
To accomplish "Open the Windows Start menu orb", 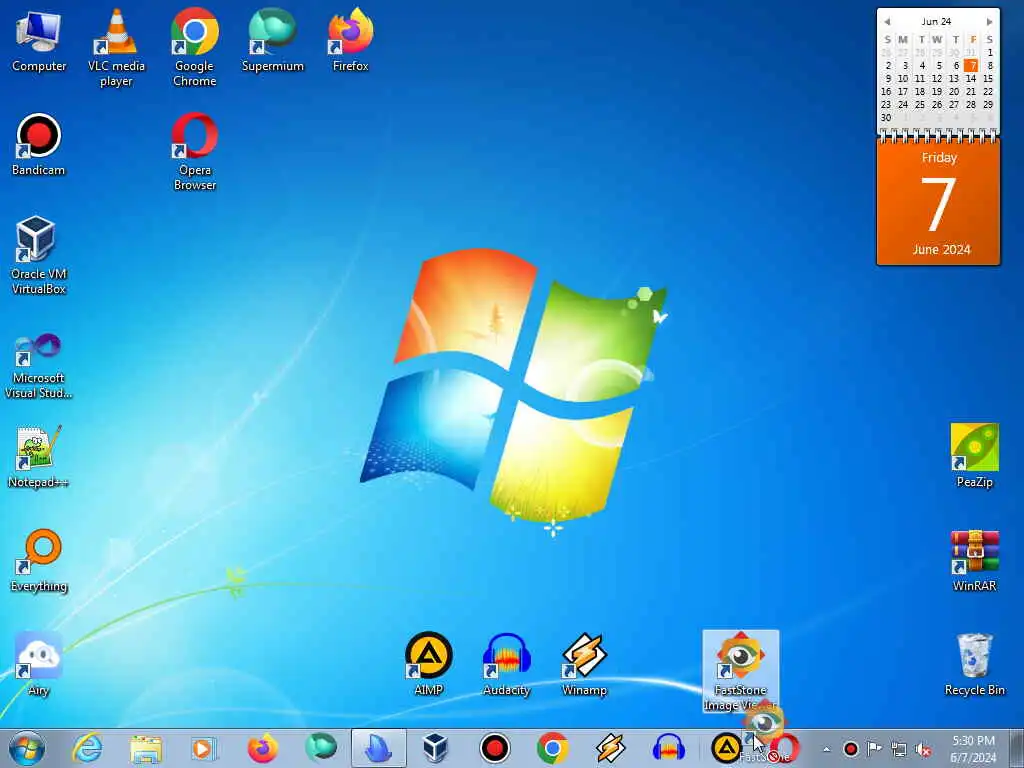I will coord(27,748).
